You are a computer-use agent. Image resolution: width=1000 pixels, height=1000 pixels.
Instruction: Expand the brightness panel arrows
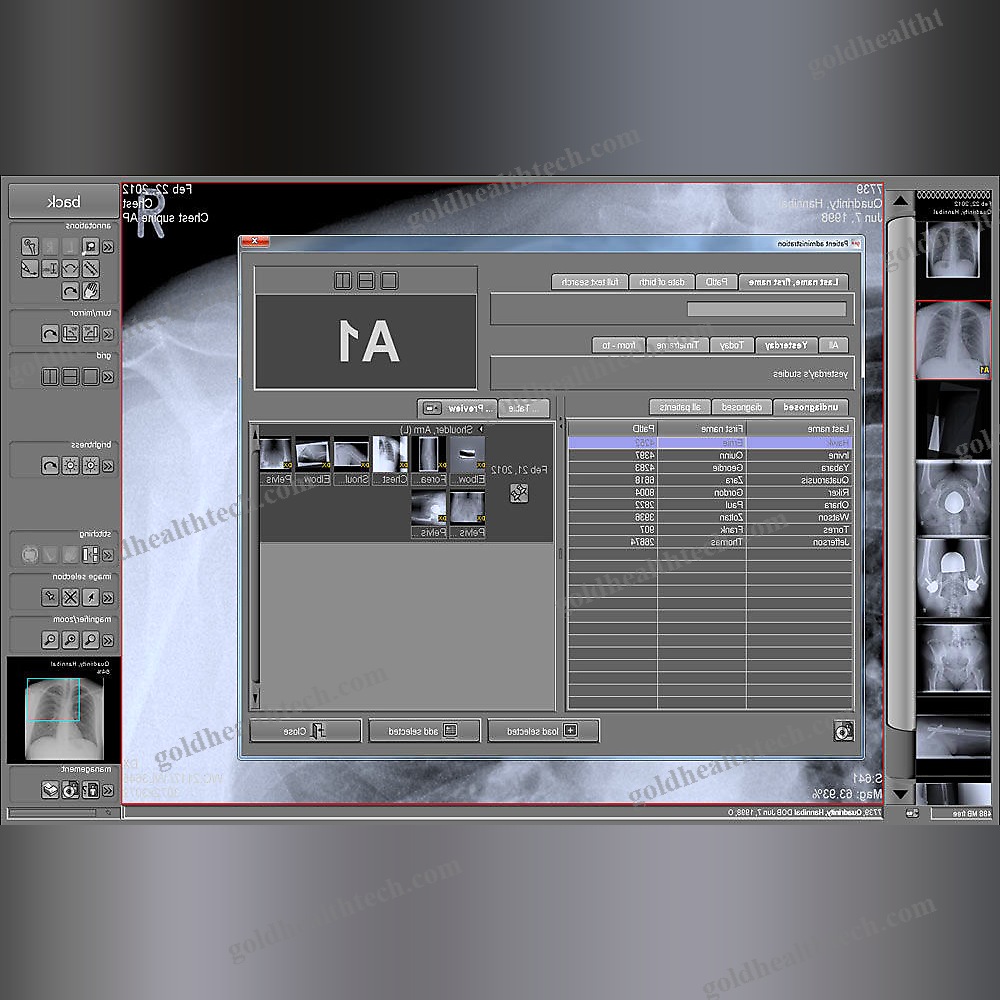[108, 466]
